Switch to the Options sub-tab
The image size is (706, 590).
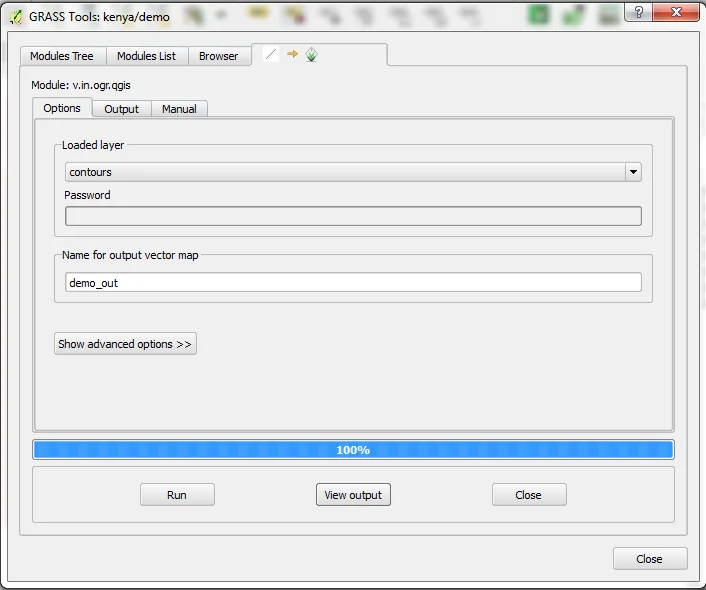tap(62, 108)
